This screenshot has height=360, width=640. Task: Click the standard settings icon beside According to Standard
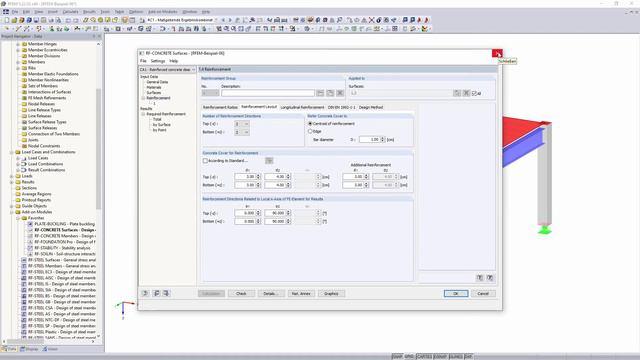(x=269, y=160)
